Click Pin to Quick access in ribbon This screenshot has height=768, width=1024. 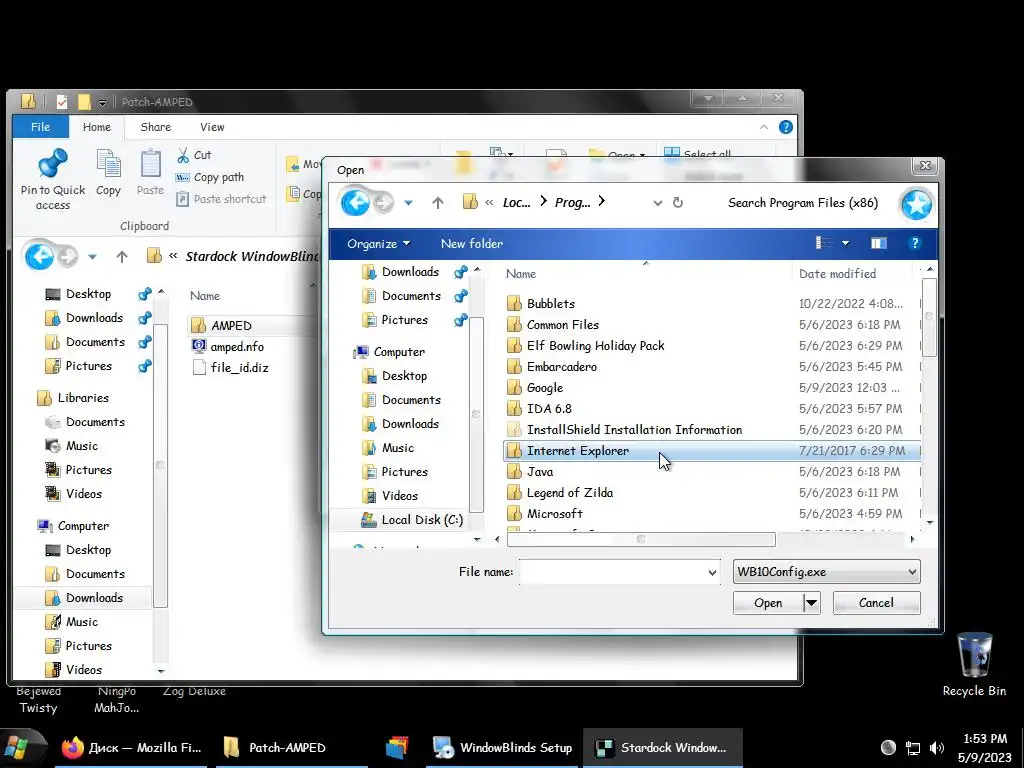(53, 180)
